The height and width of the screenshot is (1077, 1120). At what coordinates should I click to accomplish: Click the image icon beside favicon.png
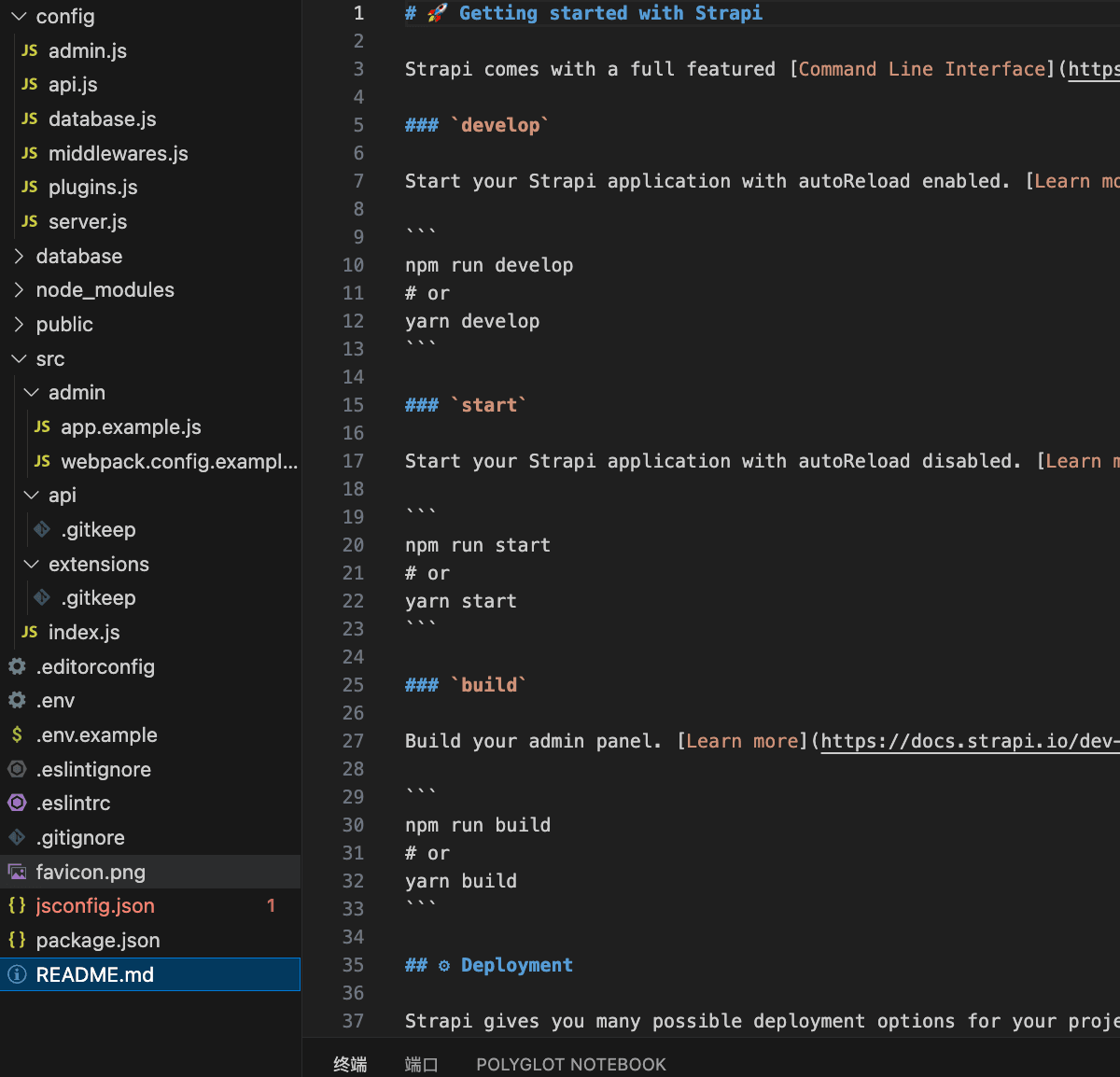(17, 872)
